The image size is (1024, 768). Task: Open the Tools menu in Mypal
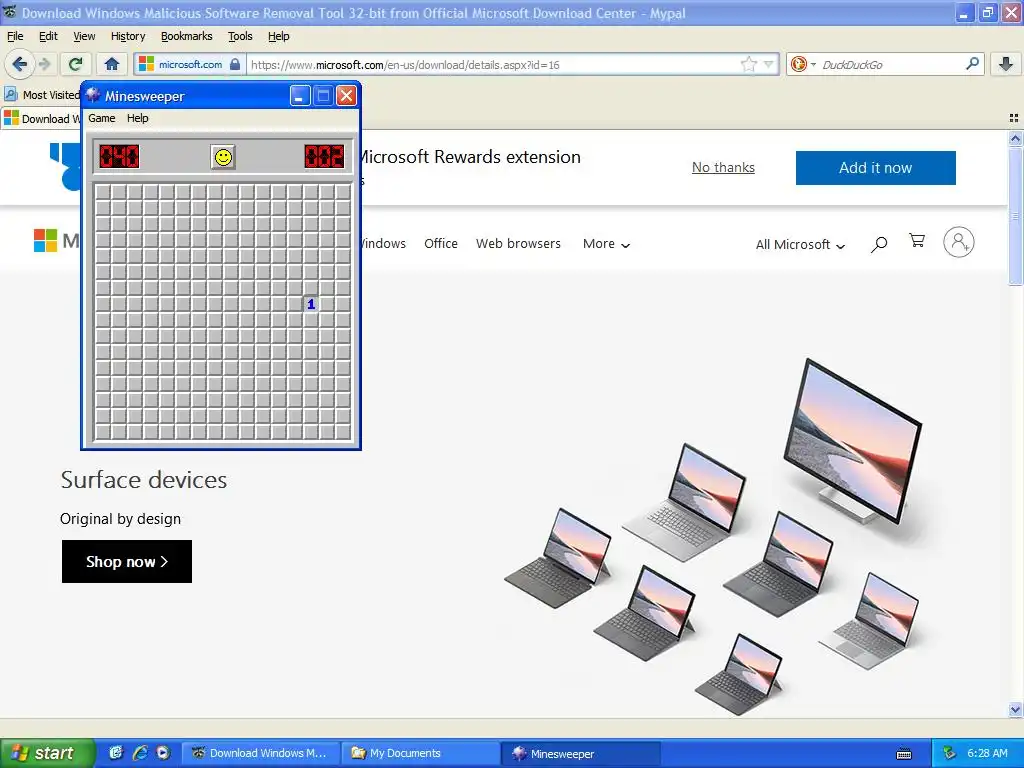point(240,36)
